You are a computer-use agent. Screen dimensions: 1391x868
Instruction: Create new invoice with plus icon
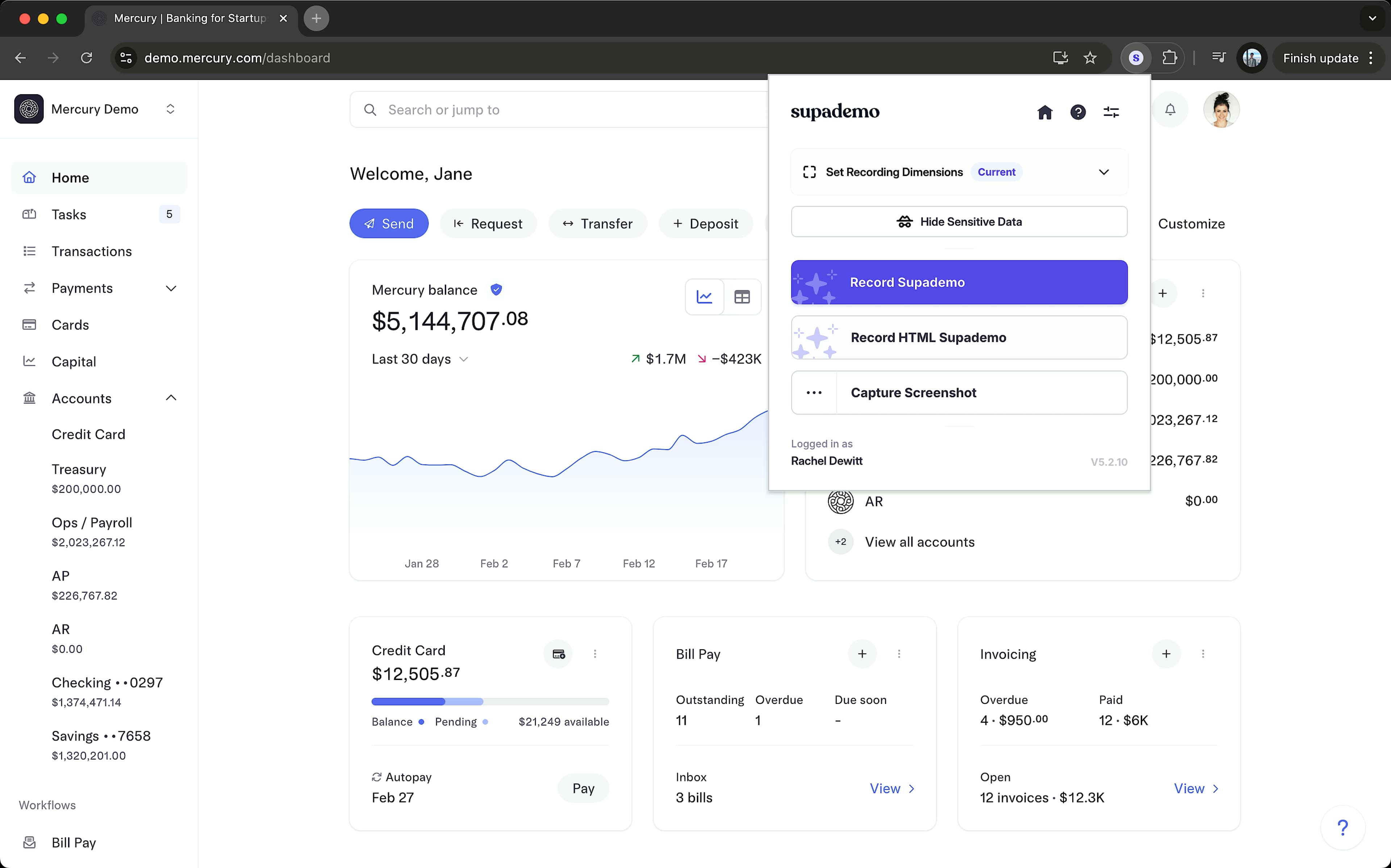coord(1166,654)
